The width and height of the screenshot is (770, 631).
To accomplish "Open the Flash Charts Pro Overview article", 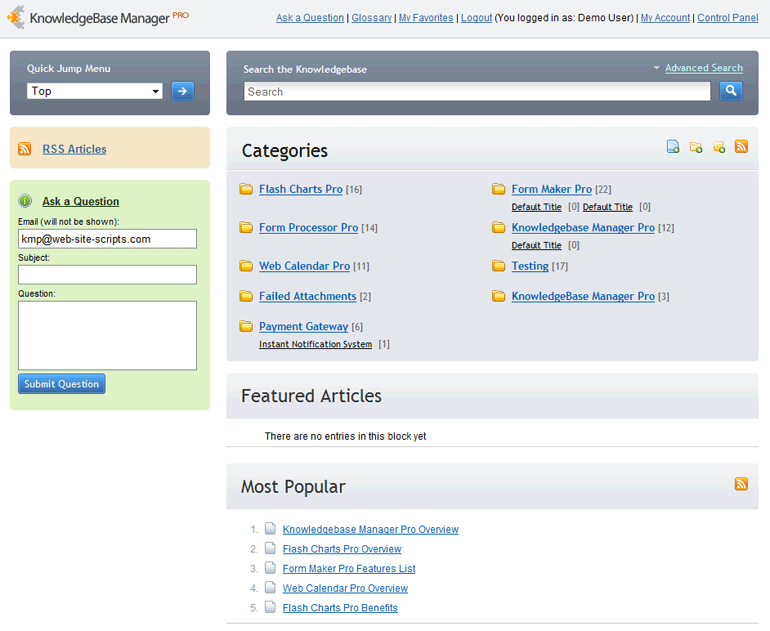I will (x=342, y=549).
